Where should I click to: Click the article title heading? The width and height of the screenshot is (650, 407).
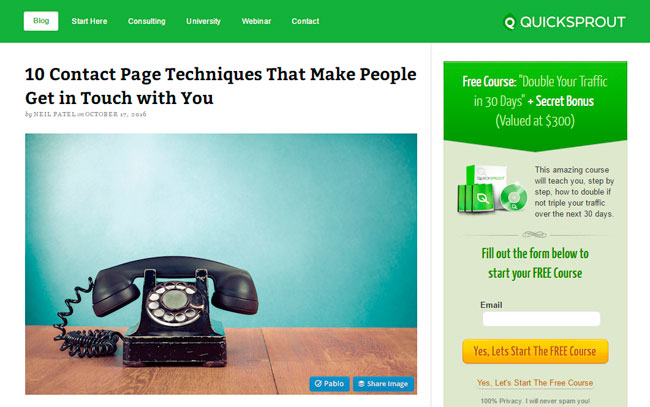click(x=221, y=86)
